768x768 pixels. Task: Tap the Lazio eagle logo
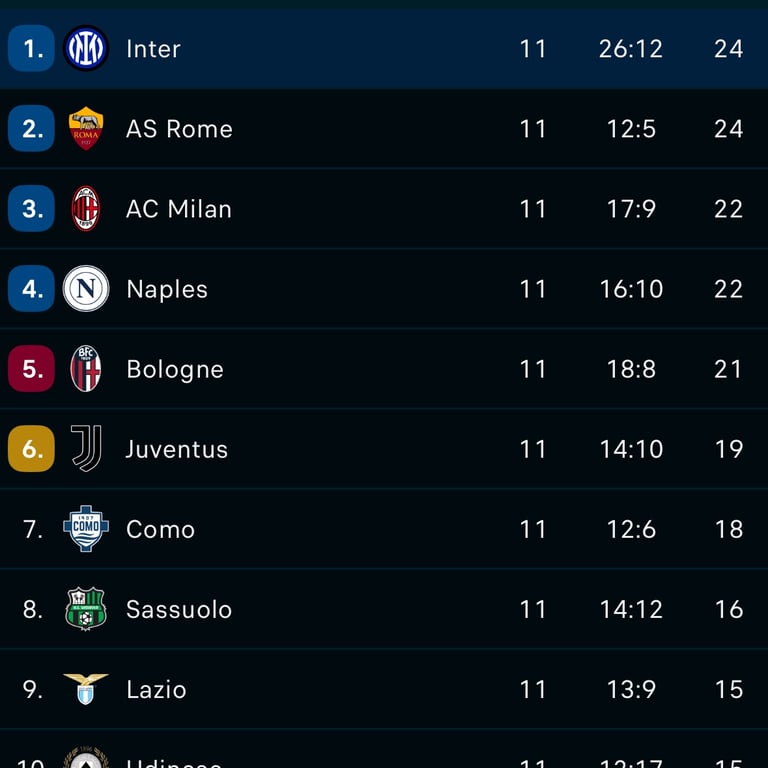tap(86, 688)
